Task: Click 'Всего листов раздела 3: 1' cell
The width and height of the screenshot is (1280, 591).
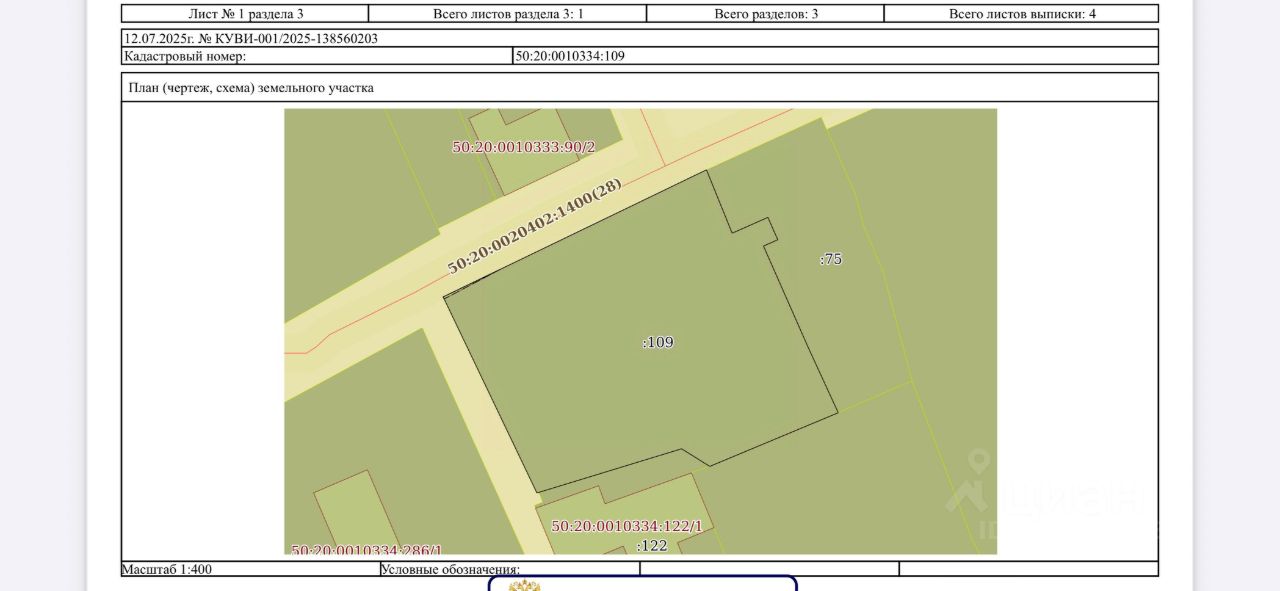Action: click(x=508, y=14)
